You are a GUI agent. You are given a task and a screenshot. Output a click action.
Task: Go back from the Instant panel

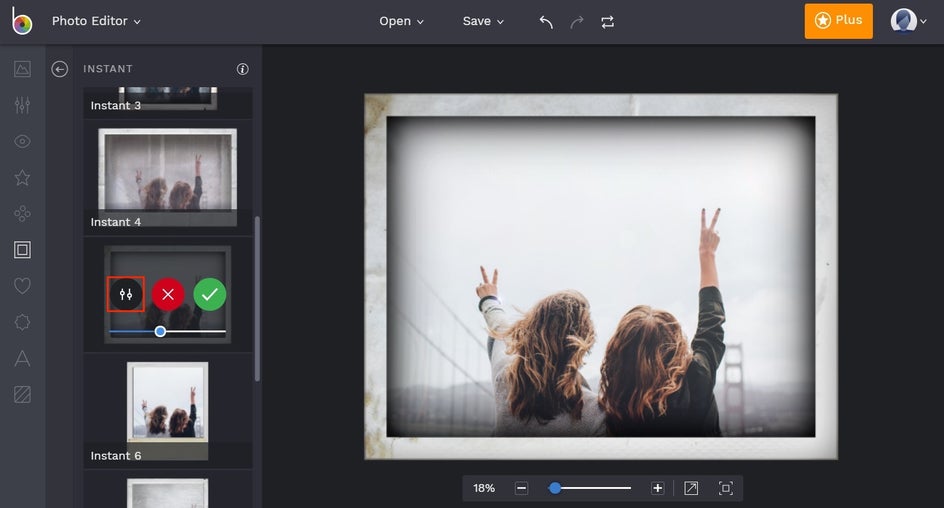pos(60,69)
